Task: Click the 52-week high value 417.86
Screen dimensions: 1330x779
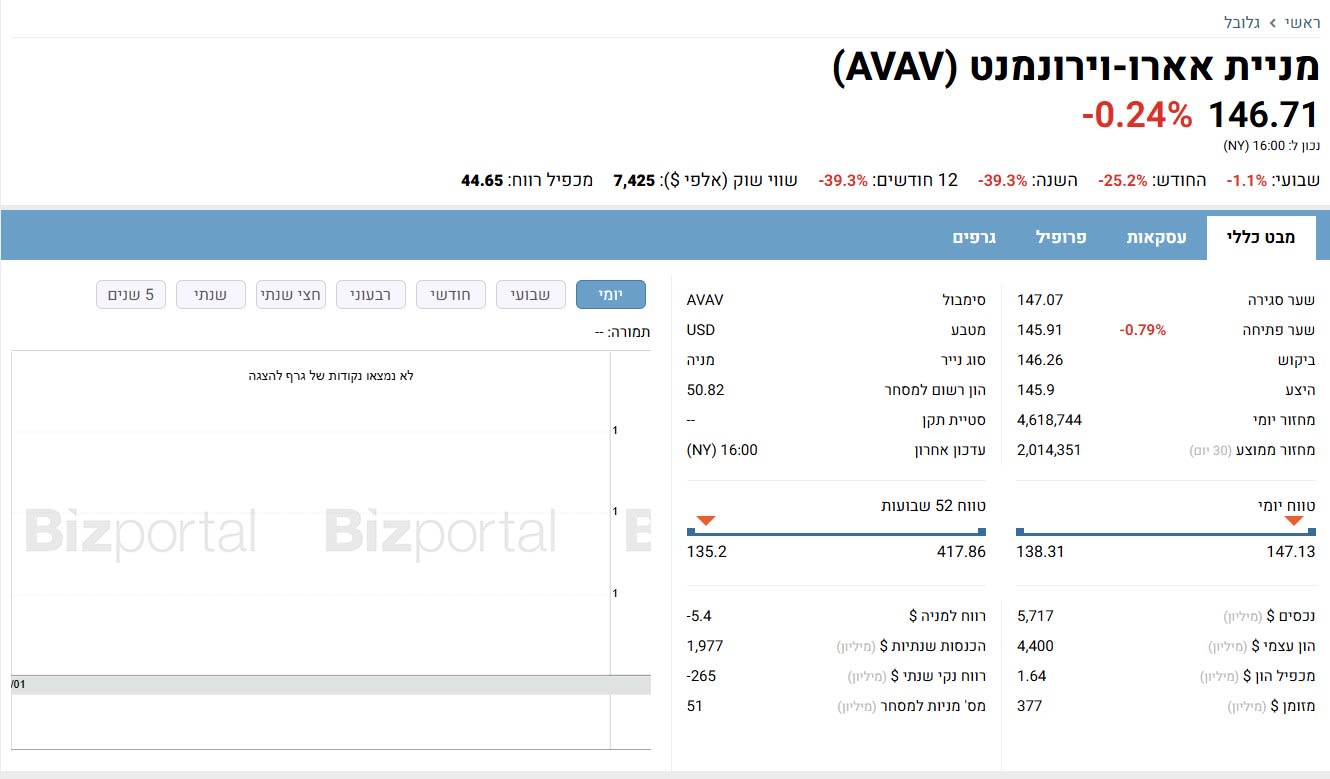Action: (963, 552)
